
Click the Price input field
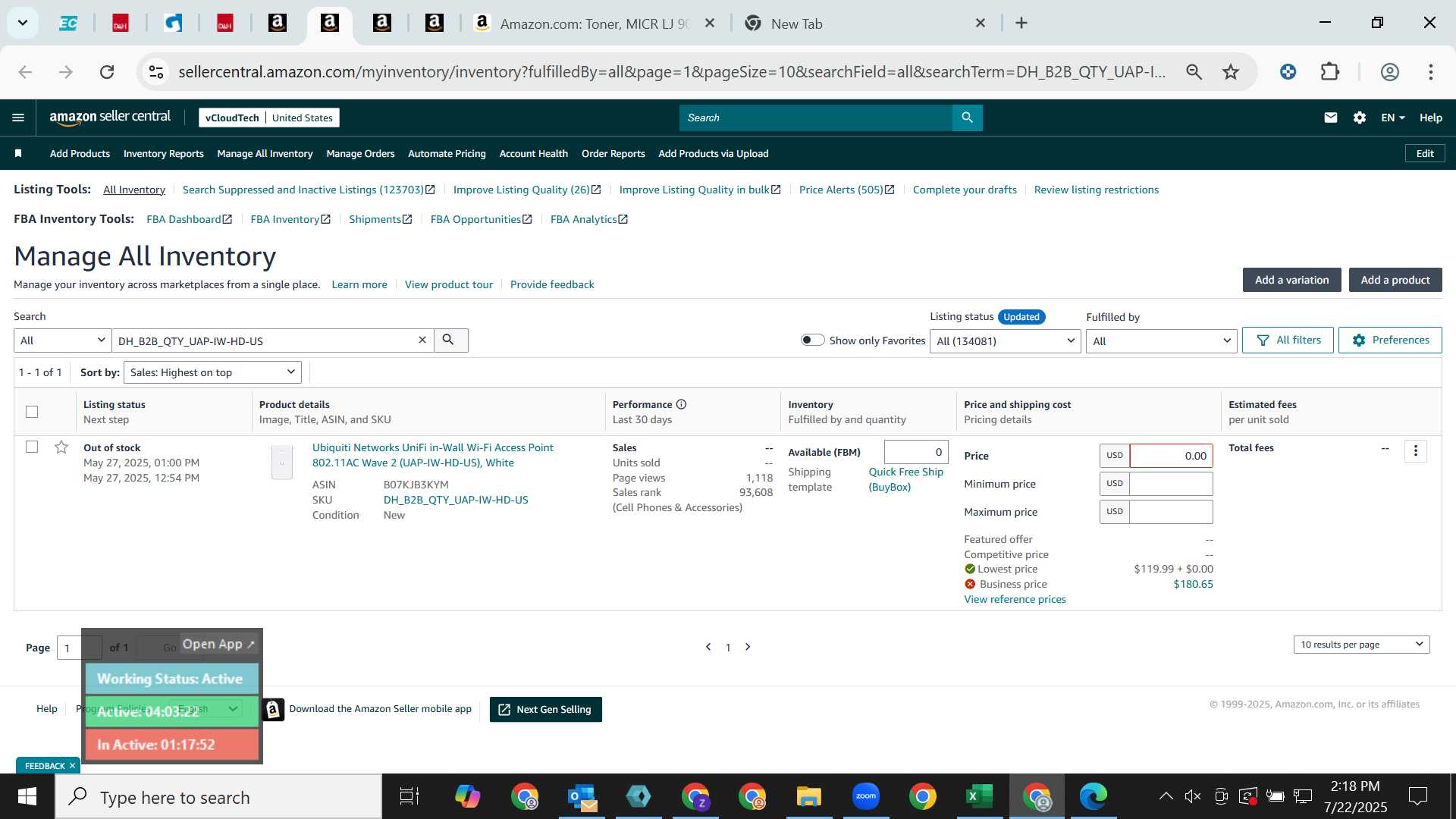click(x=1171, y=456)
